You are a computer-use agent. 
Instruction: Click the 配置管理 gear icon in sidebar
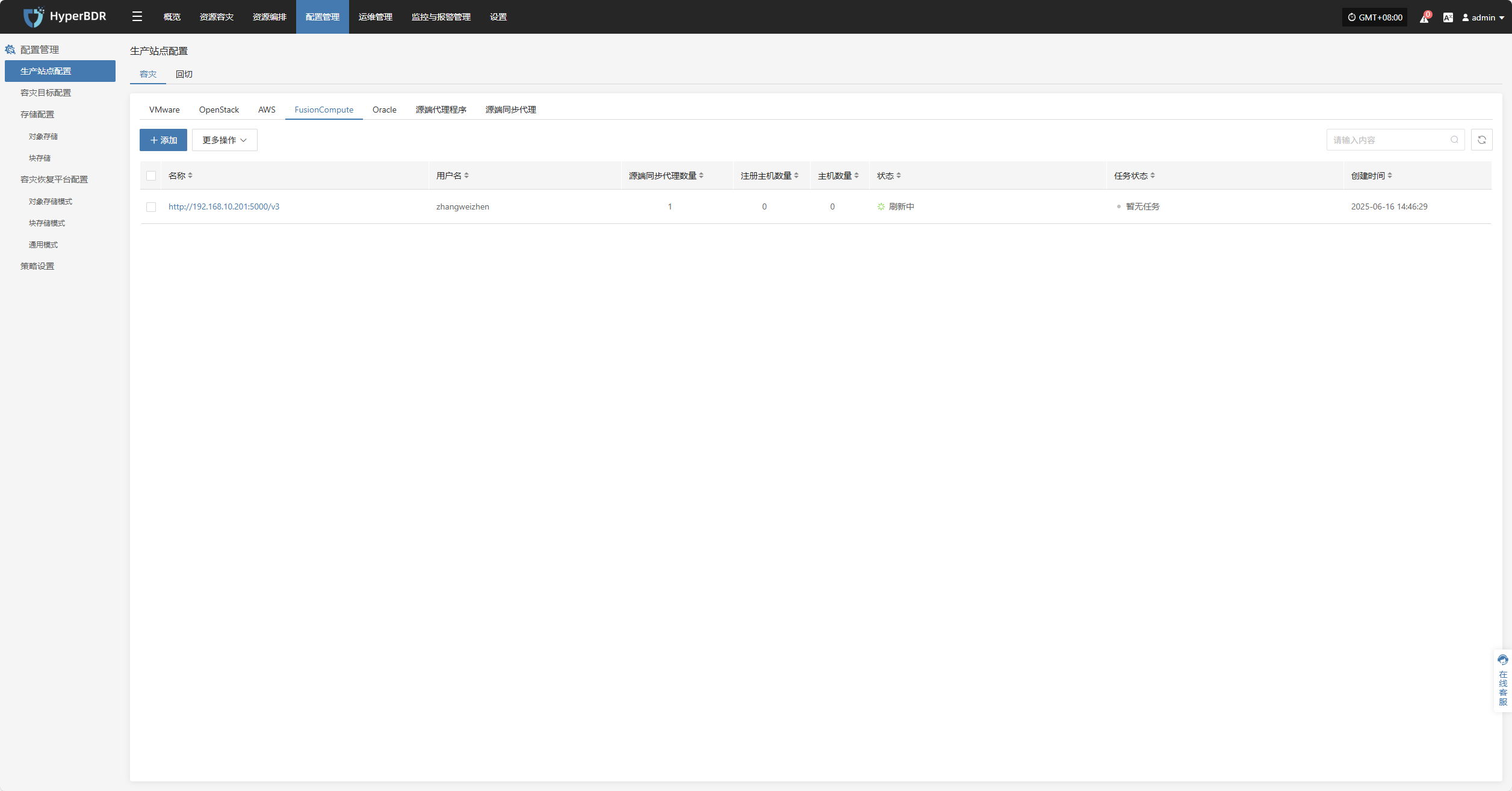[10, 49]
